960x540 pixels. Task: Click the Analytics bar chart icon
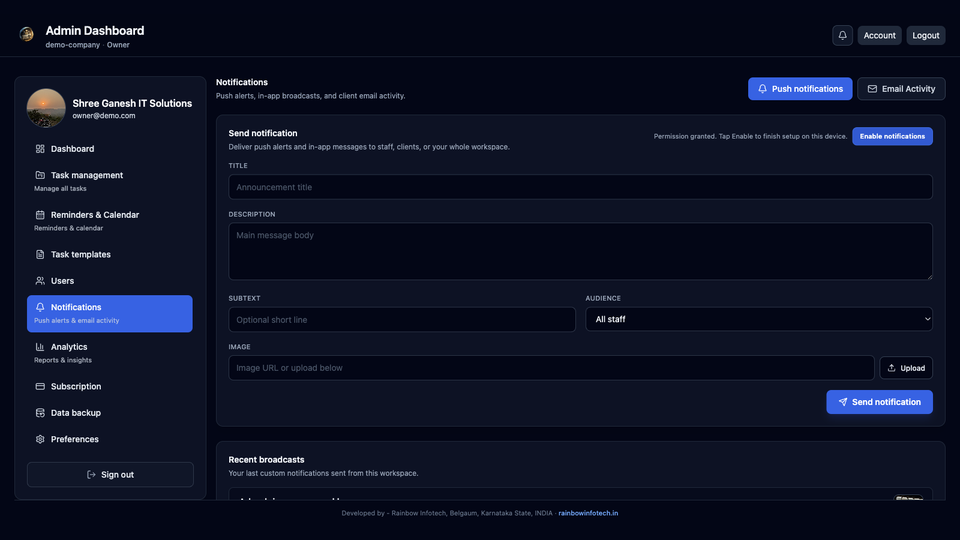pos(40,347)
